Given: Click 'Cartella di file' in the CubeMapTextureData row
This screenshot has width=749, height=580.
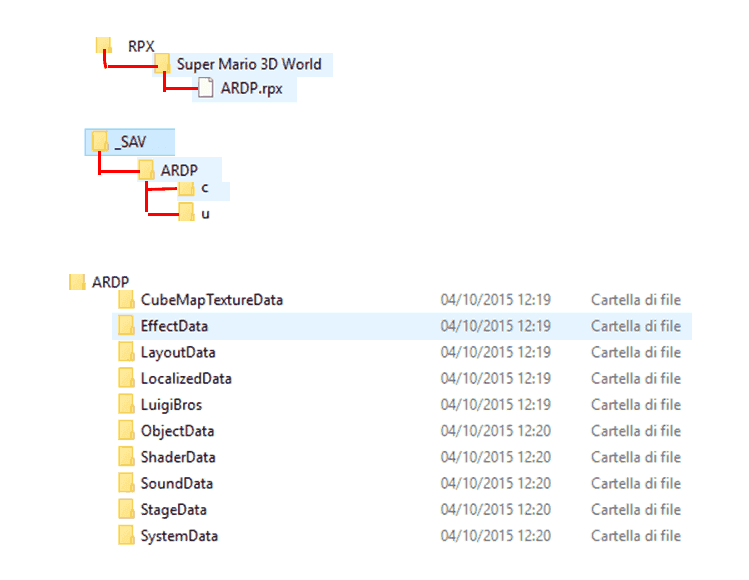Looking at the screenshot, I should click(x=636, y=300).
